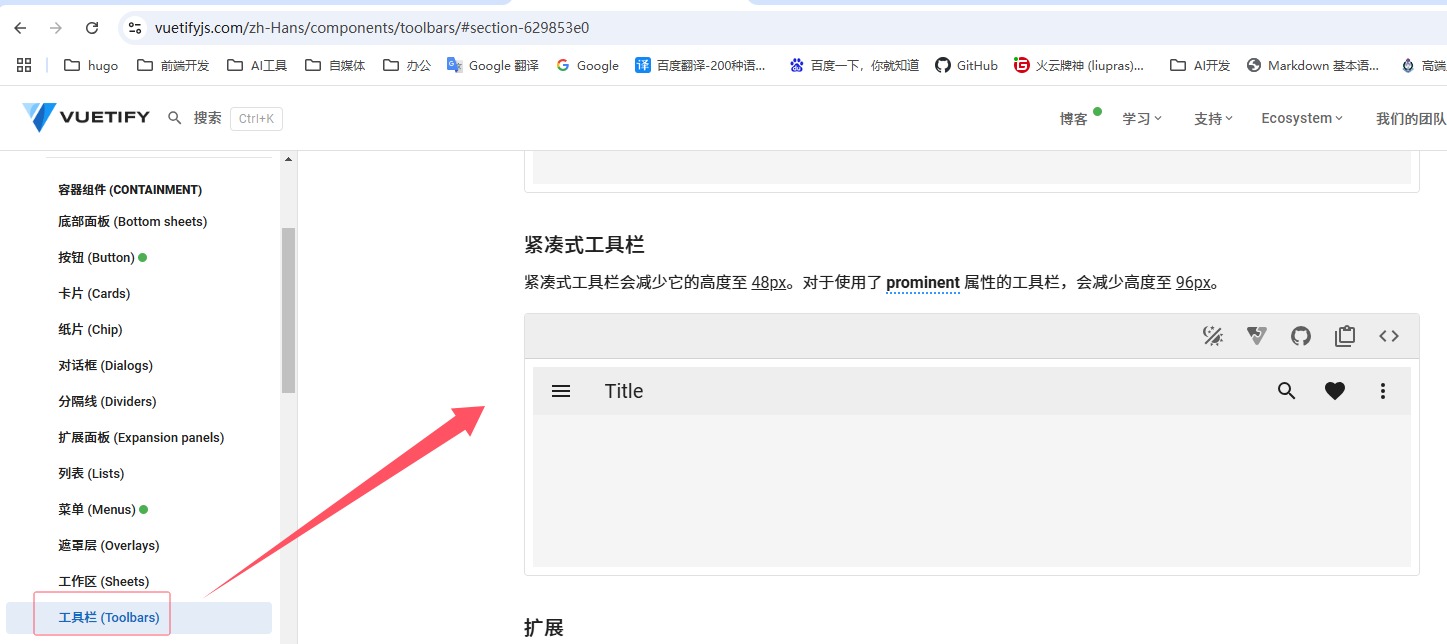Open the 我们的团队 menu item
This screenshot has height=644, width=1447.
point(1410,117)
